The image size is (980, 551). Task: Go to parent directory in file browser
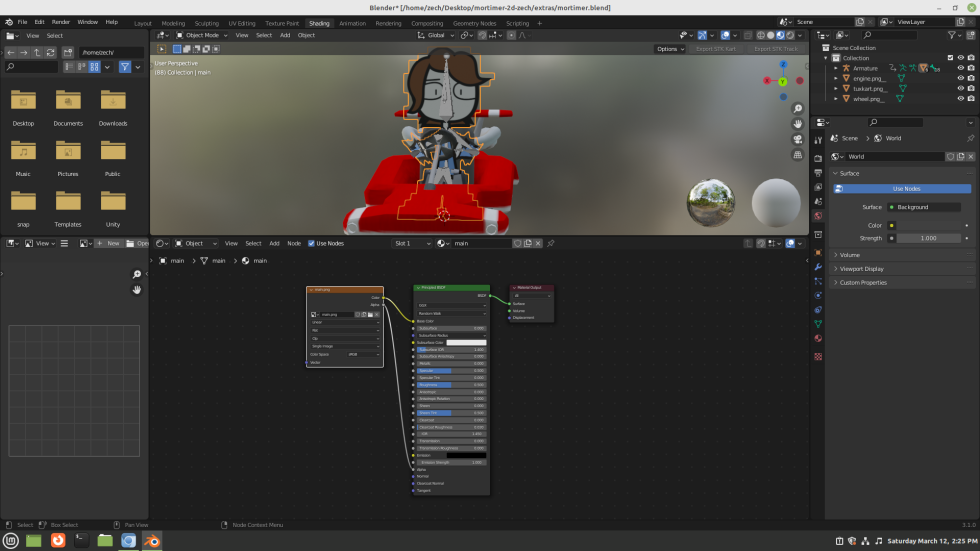click(x=37, y=52)
